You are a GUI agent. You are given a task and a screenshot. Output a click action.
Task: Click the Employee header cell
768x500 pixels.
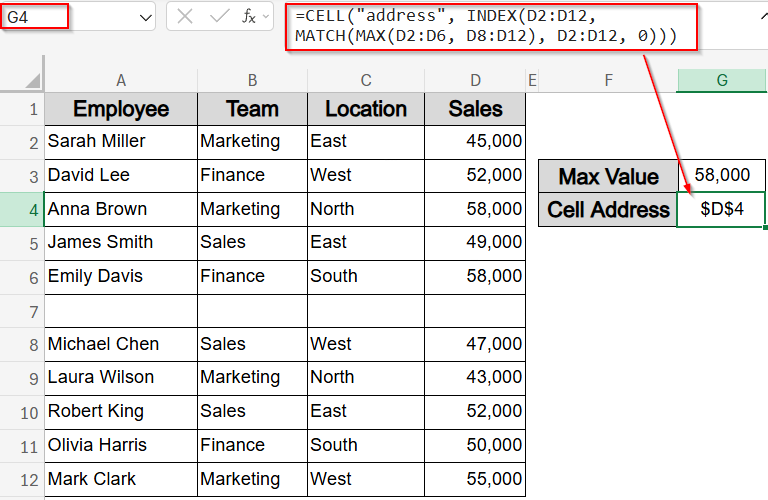[121, 109]
